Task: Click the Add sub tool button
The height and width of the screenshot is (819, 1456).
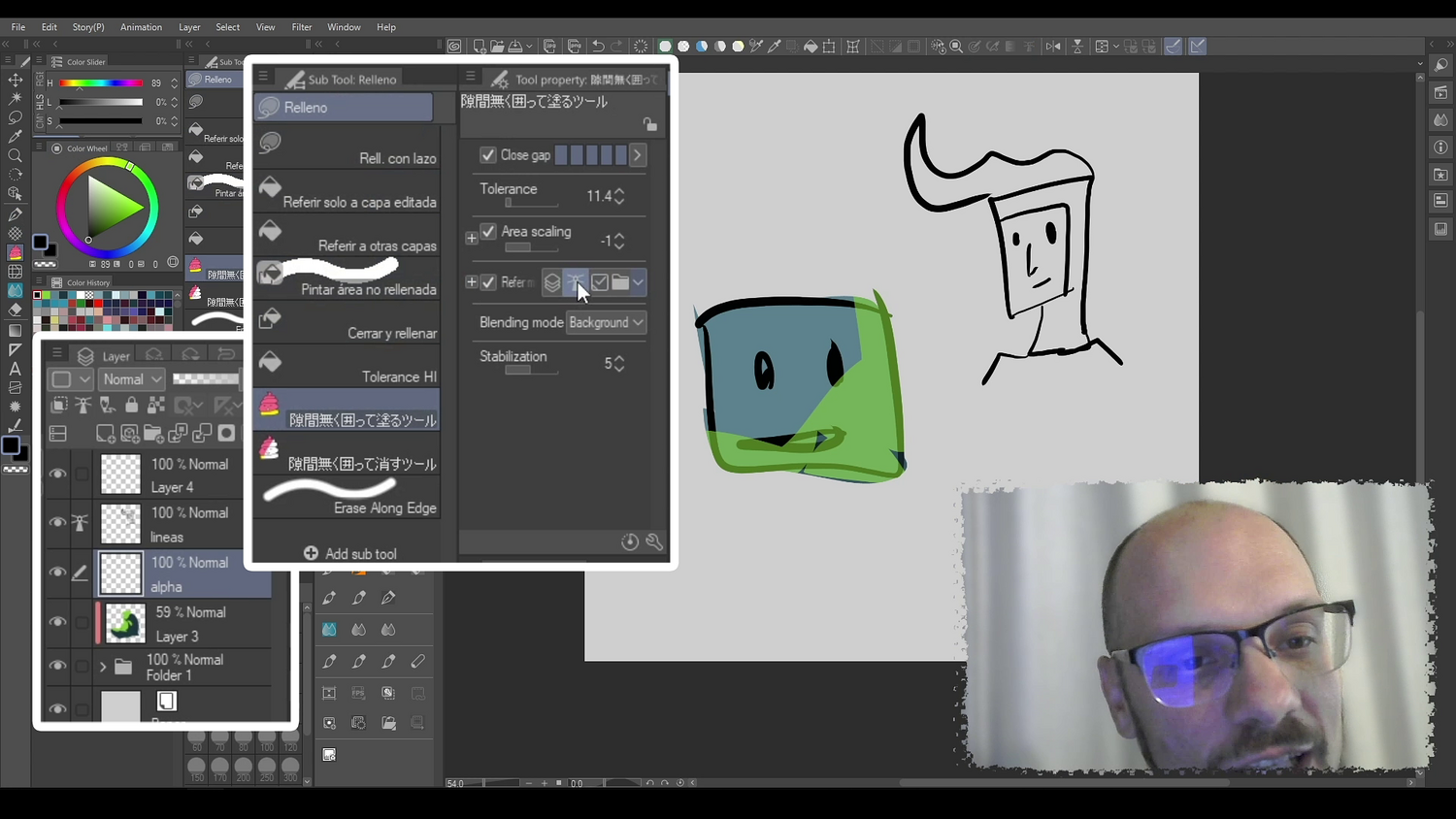Action: coord(350,553)
